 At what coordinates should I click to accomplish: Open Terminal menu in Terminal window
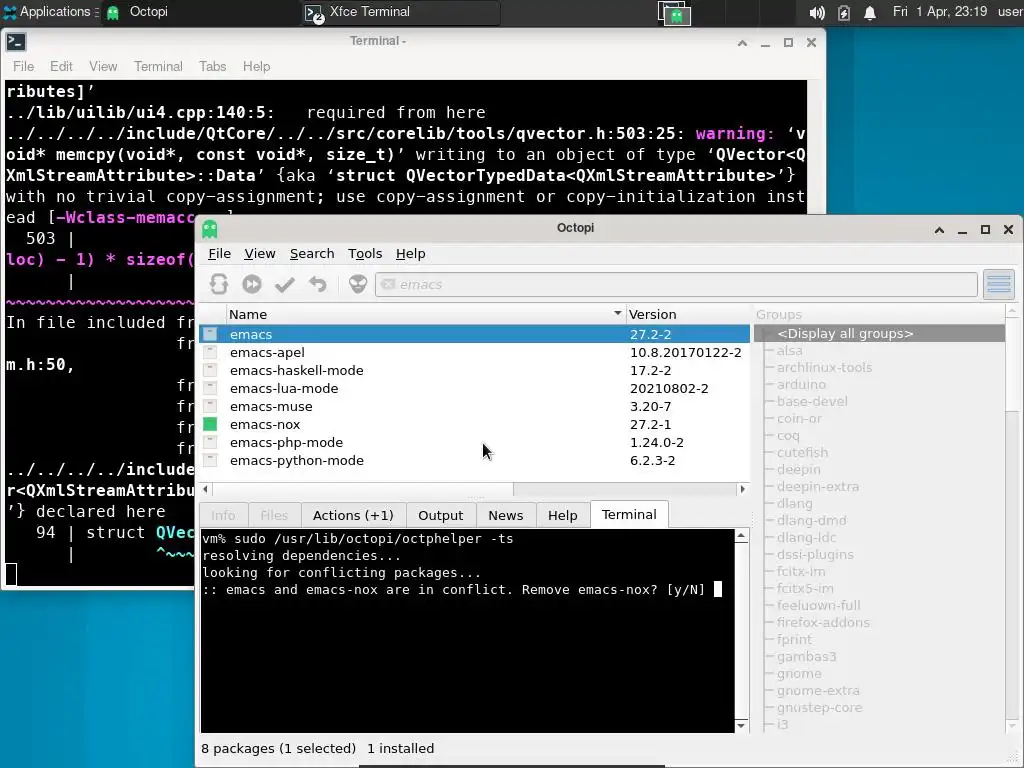[x=158, y=67]
